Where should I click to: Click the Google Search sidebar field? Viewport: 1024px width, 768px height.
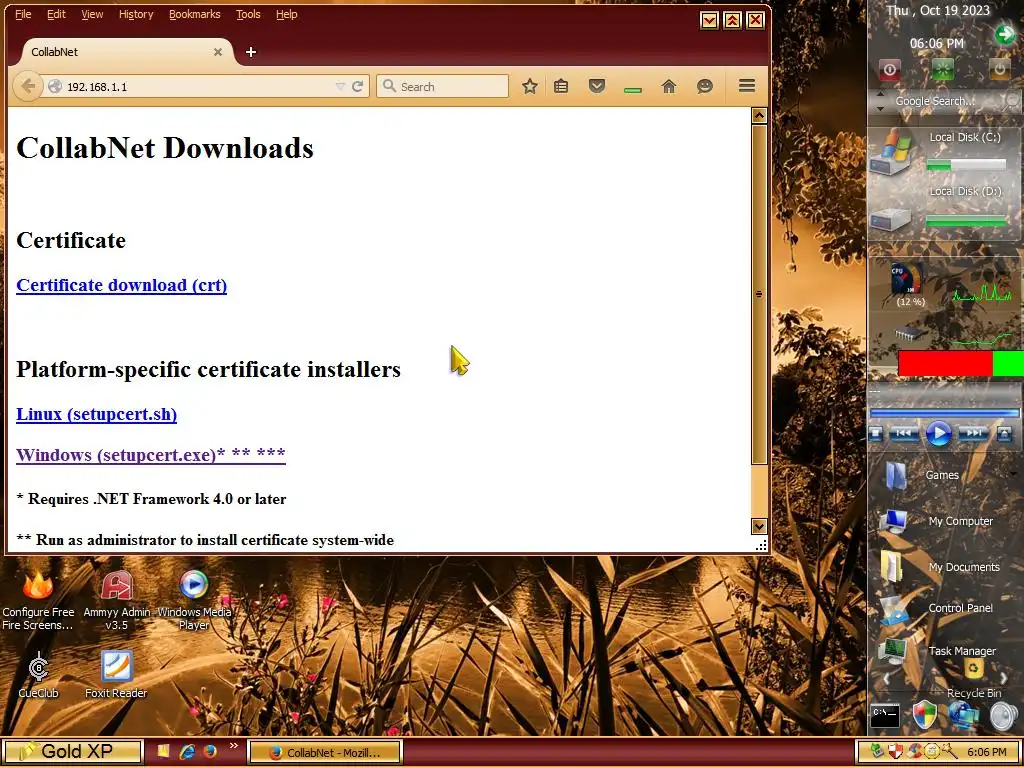point(935,101)
